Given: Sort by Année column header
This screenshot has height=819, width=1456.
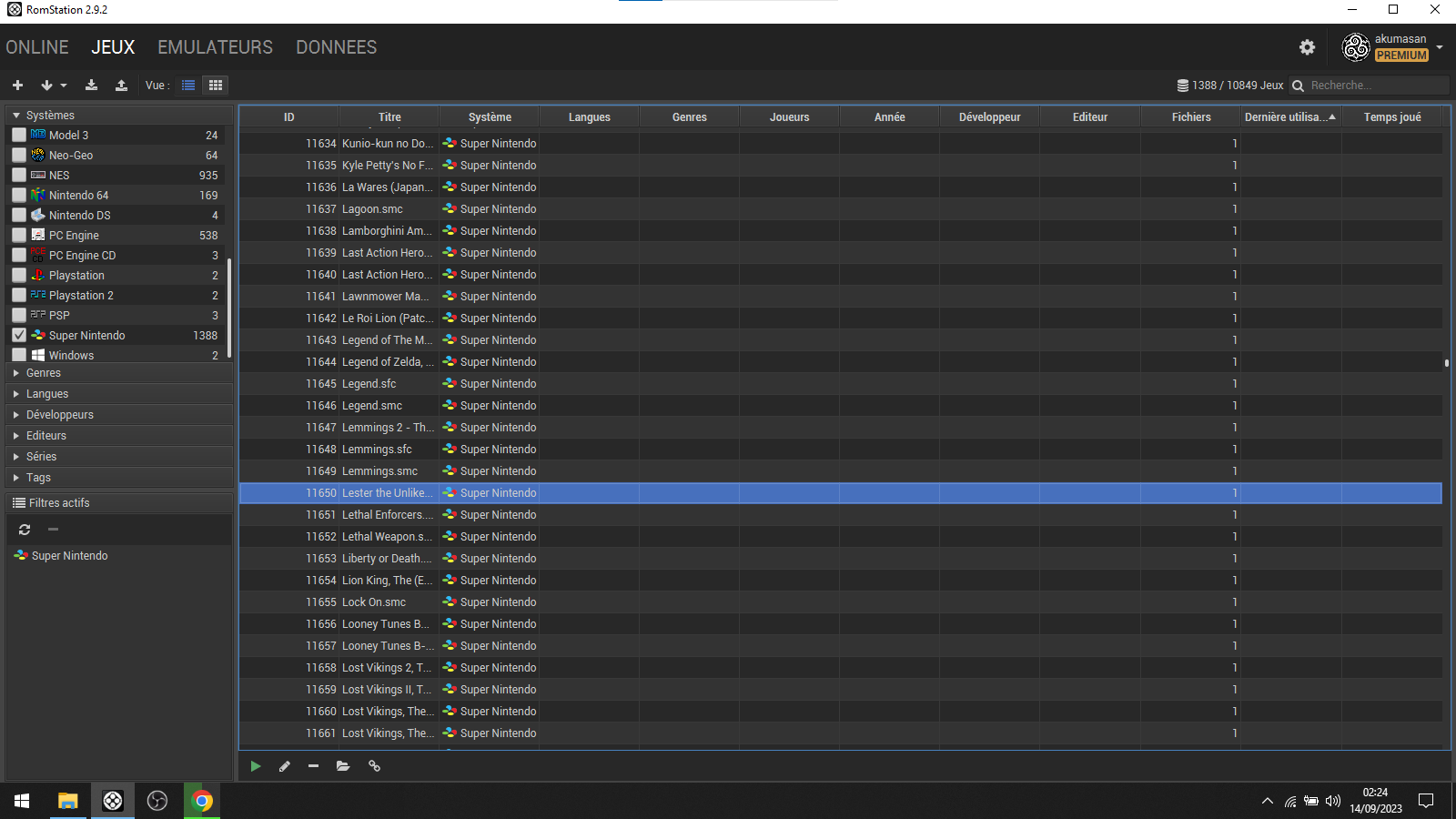Looking at the screenshot, I should click(889, 117).
